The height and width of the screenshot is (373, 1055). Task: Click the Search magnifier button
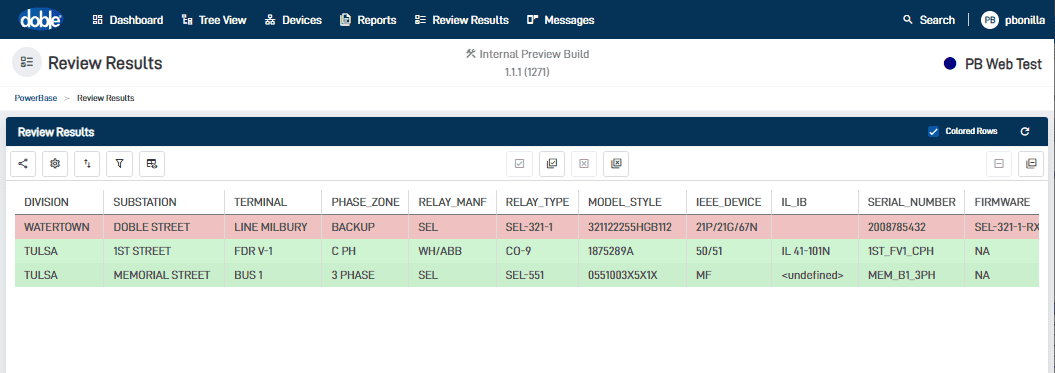point(929,20)
